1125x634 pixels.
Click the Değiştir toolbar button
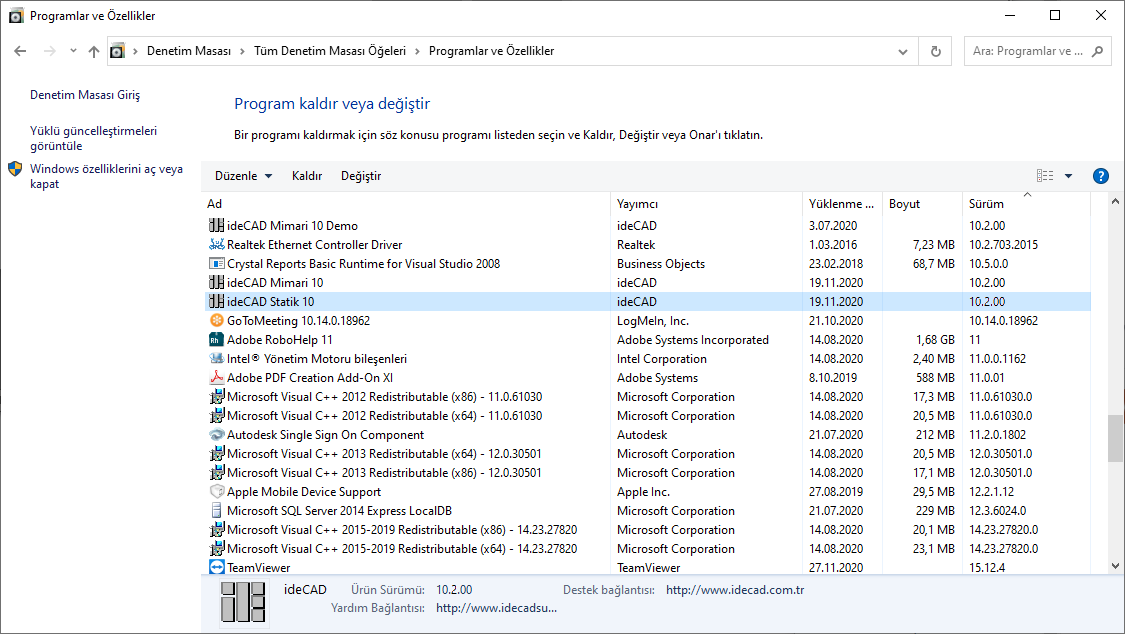point(360,176)
